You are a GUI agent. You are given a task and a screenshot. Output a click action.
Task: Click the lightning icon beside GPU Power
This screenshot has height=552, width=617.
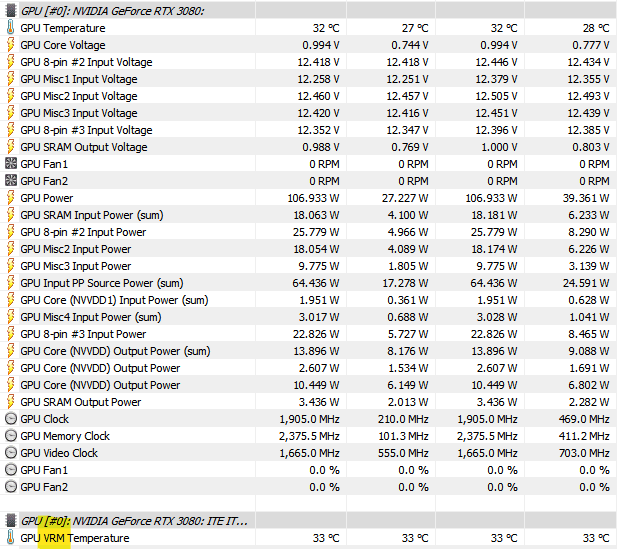[x=11, y=198]
